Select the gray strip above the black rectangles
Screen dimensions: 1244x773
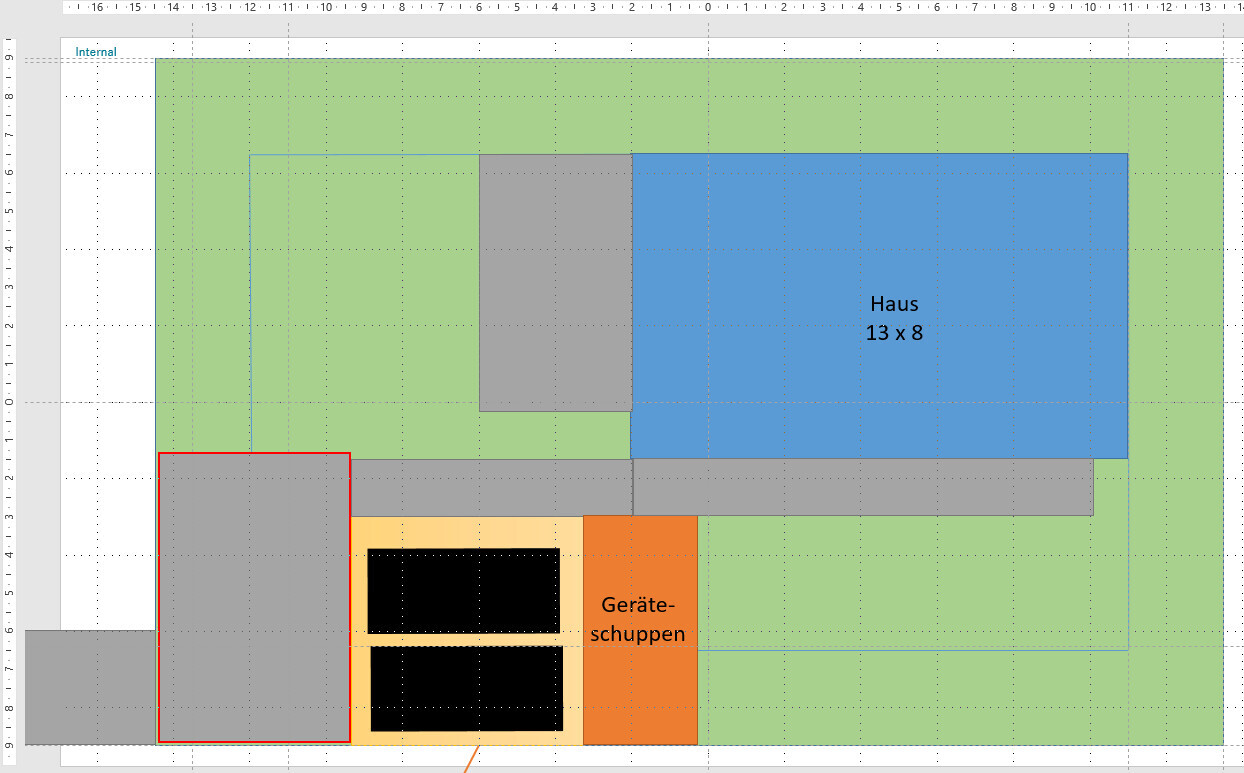coord(490,487)
